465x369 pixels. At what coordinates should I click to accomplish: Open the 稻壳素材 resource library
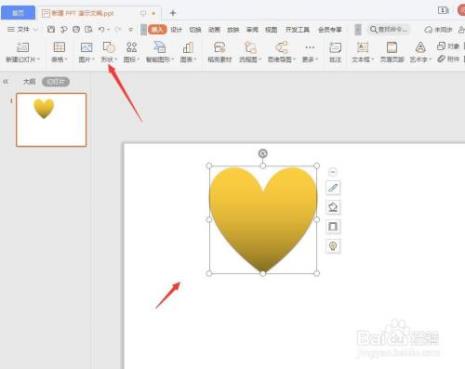point(219,52)
